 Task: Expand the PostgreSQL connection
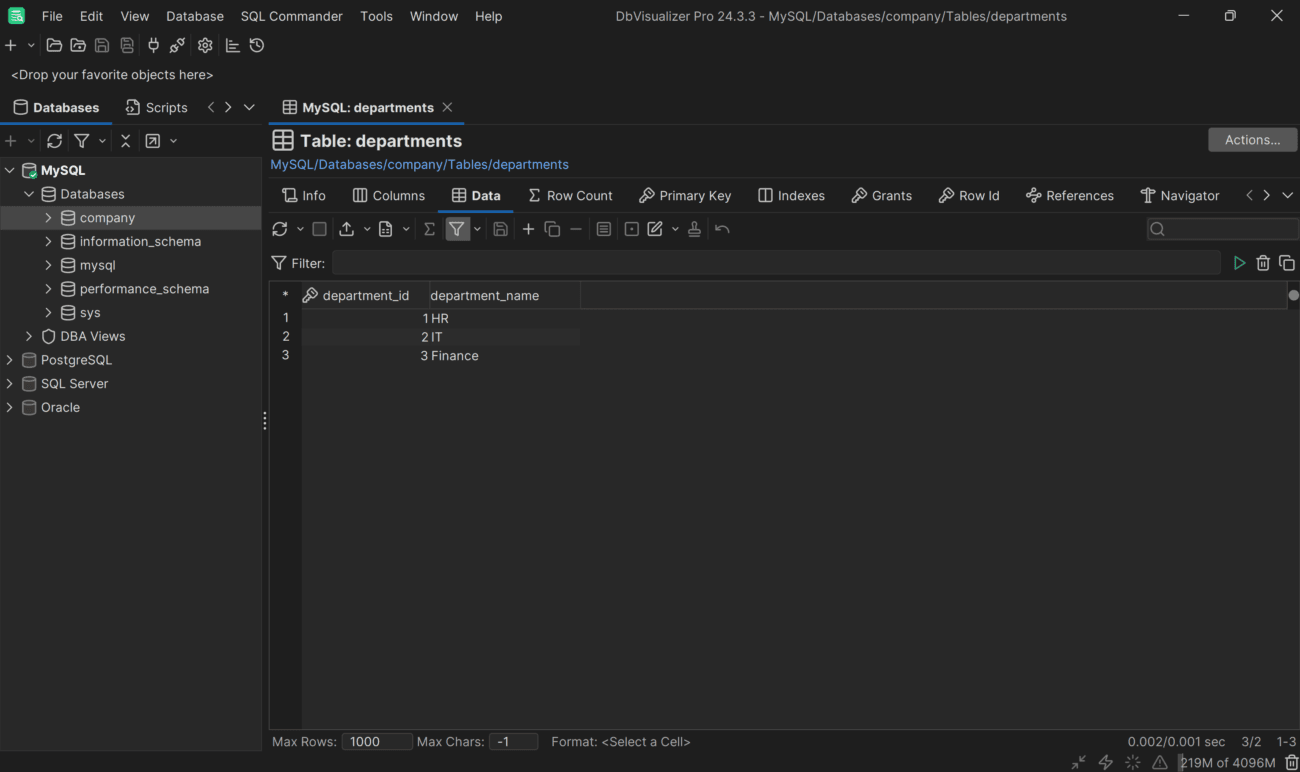(x=9, y=359)
